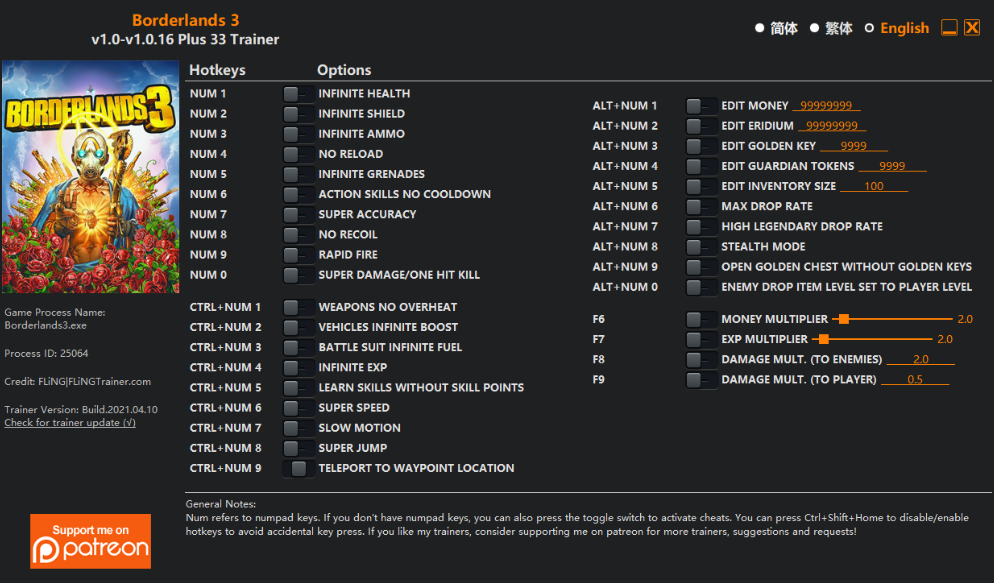Toggle Slow Motion switch
Image resolution: width=994 pixels, height=583 pixels.
[x=298, y=428]
